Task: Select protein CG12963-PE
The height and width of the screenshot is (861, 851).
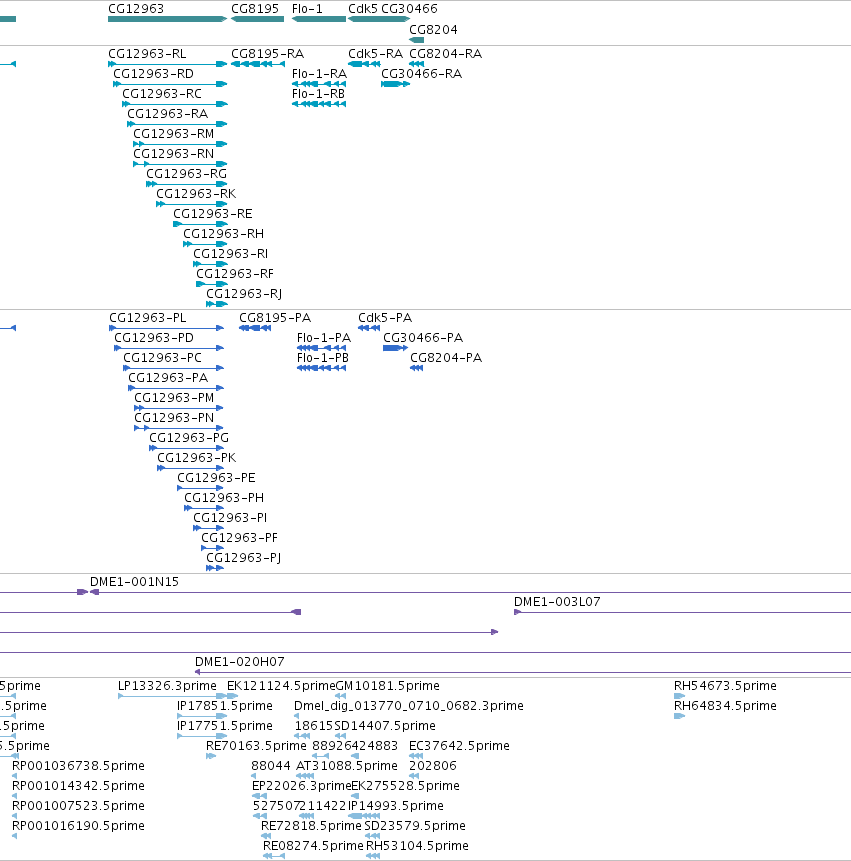Action: pyautogui.click(x=200, y=488)
